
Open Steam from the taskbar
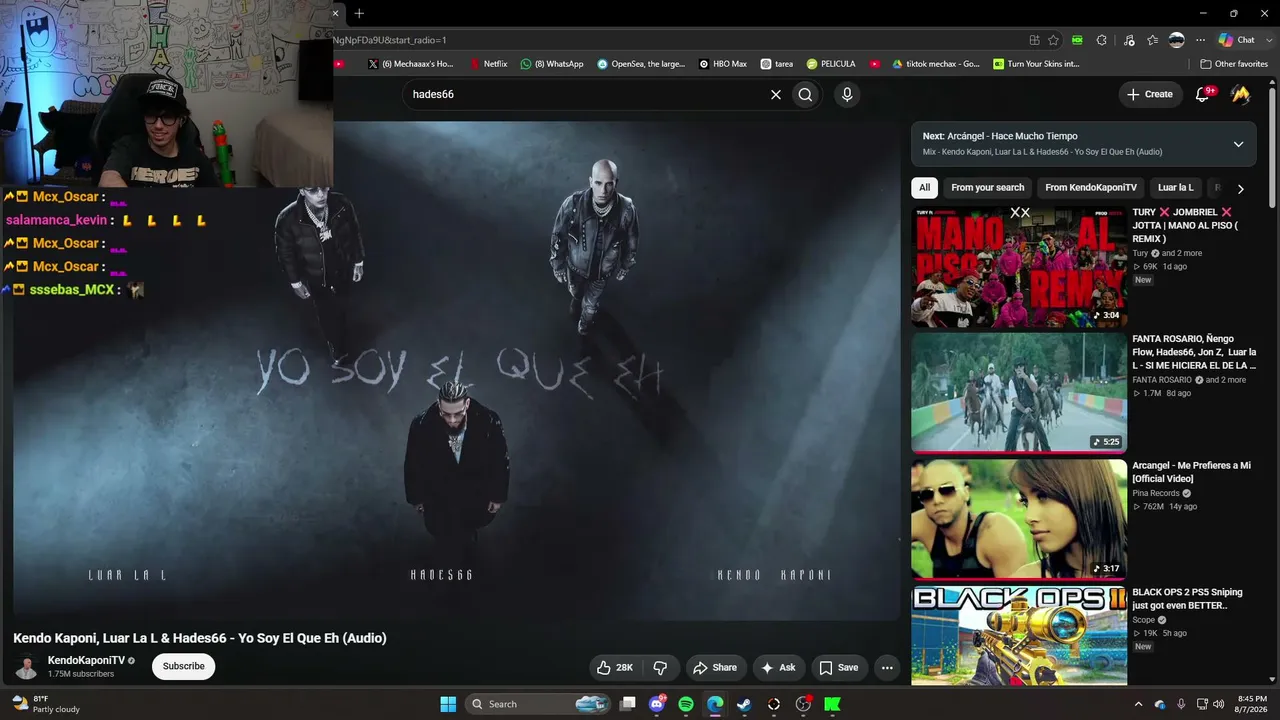[744, 704]
